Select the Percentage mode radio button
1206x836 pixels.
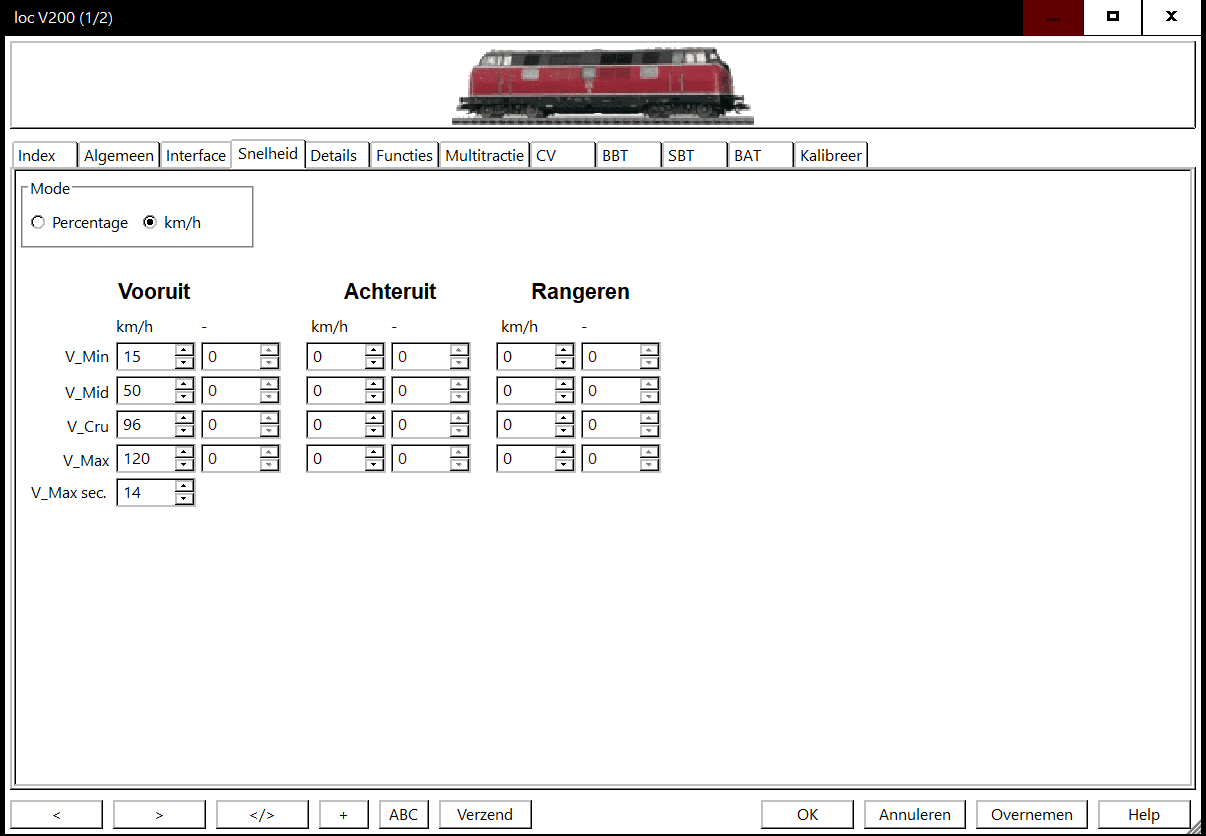tap(38, 223)
